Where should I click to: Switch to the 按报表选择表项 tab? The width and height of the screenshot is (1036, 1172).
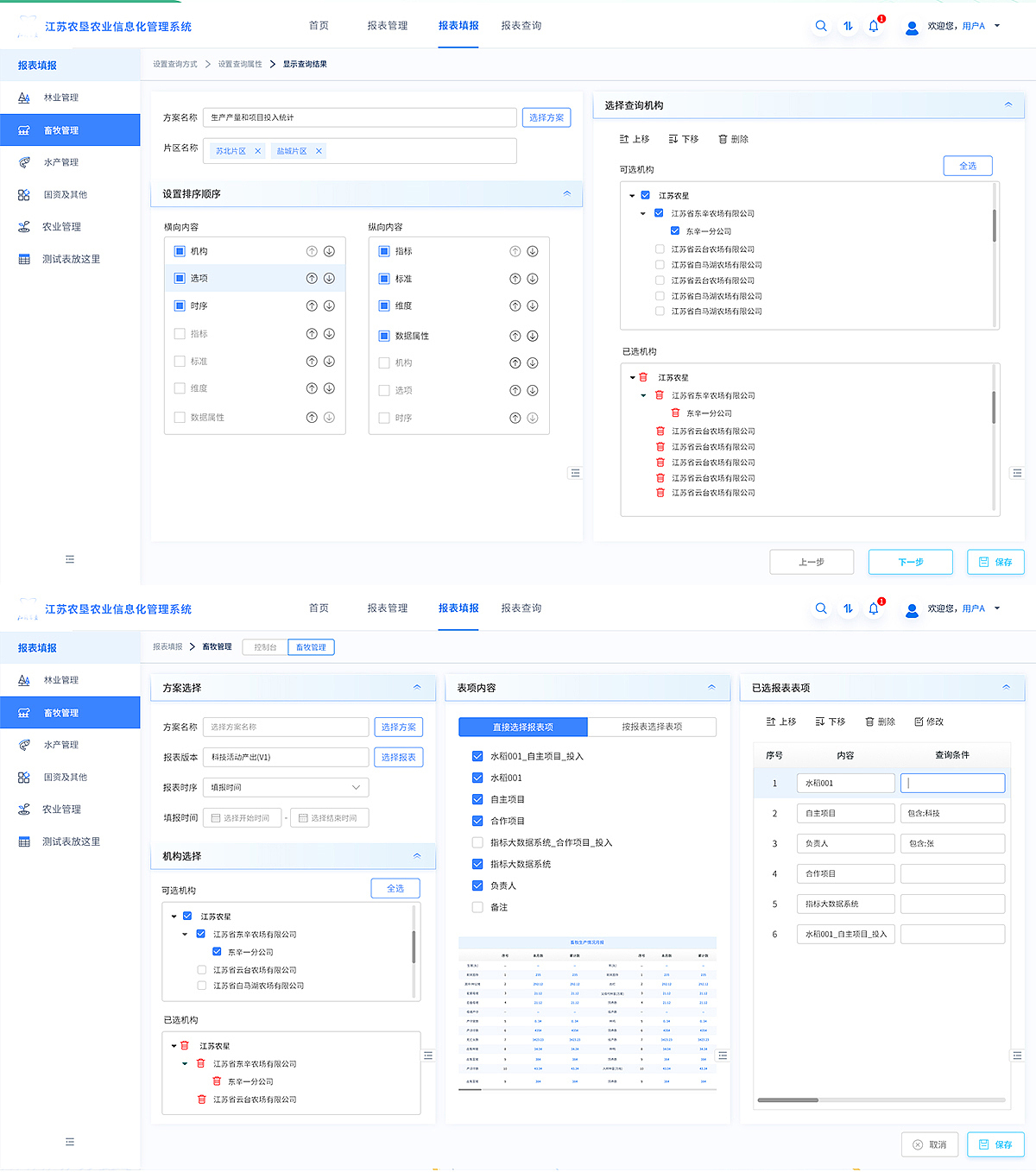[652, 727]
